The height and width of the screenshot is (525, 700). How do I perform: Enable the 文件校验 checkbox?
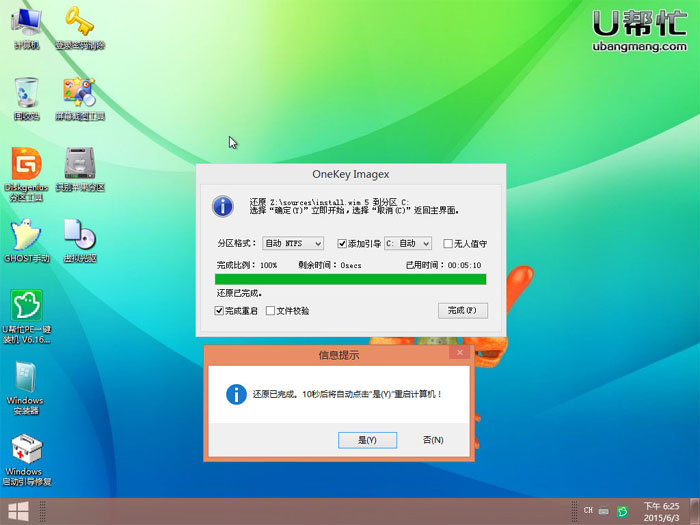[x=270, y=311]
